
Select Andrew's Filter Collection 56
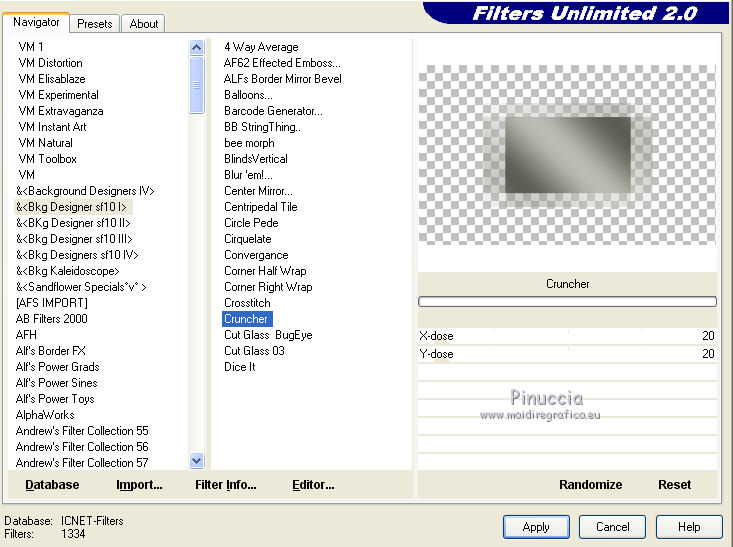82,446
